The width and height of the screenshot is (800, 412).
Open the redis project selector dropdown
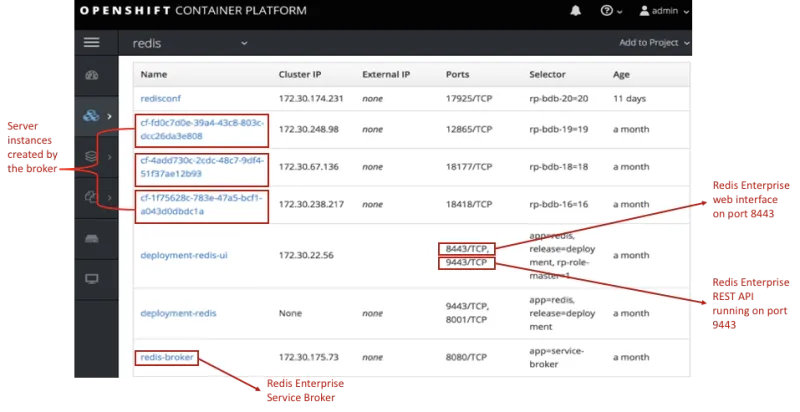(x=190, y=43)
